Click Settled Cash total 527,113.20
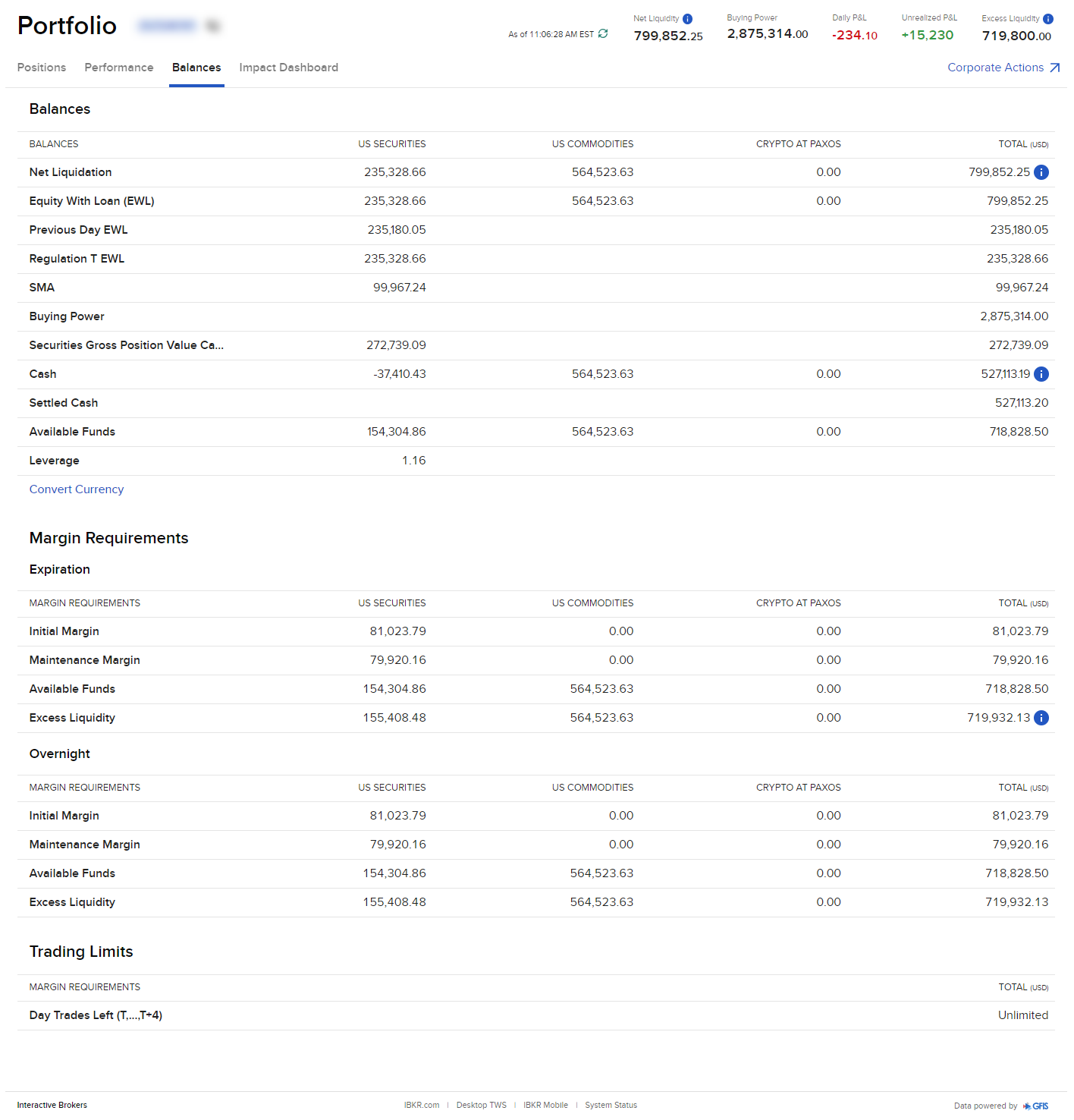The image size is (1074, 1120). 1022,403
